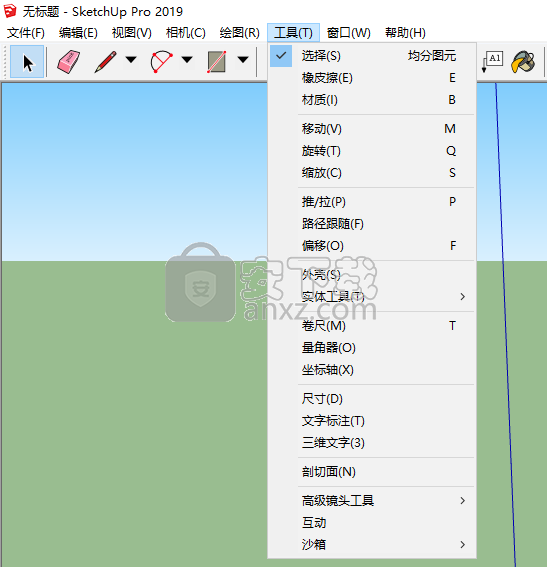
Task: Open the 相机(C) menu
Action: coord(186,33)
